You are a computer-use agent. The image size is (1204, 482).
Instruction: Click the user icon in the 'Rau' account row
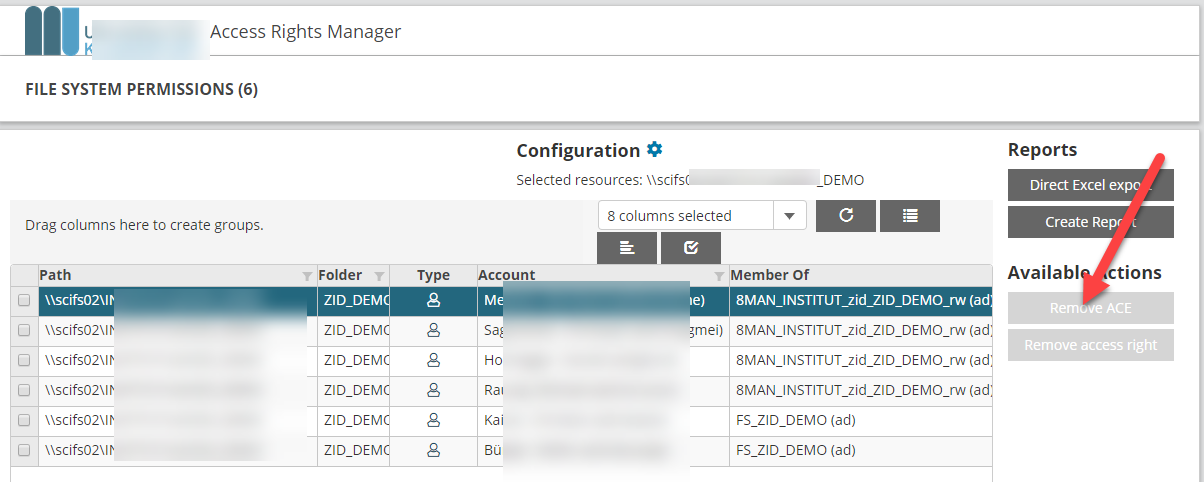pyautogui.click(x=433, y=389)
